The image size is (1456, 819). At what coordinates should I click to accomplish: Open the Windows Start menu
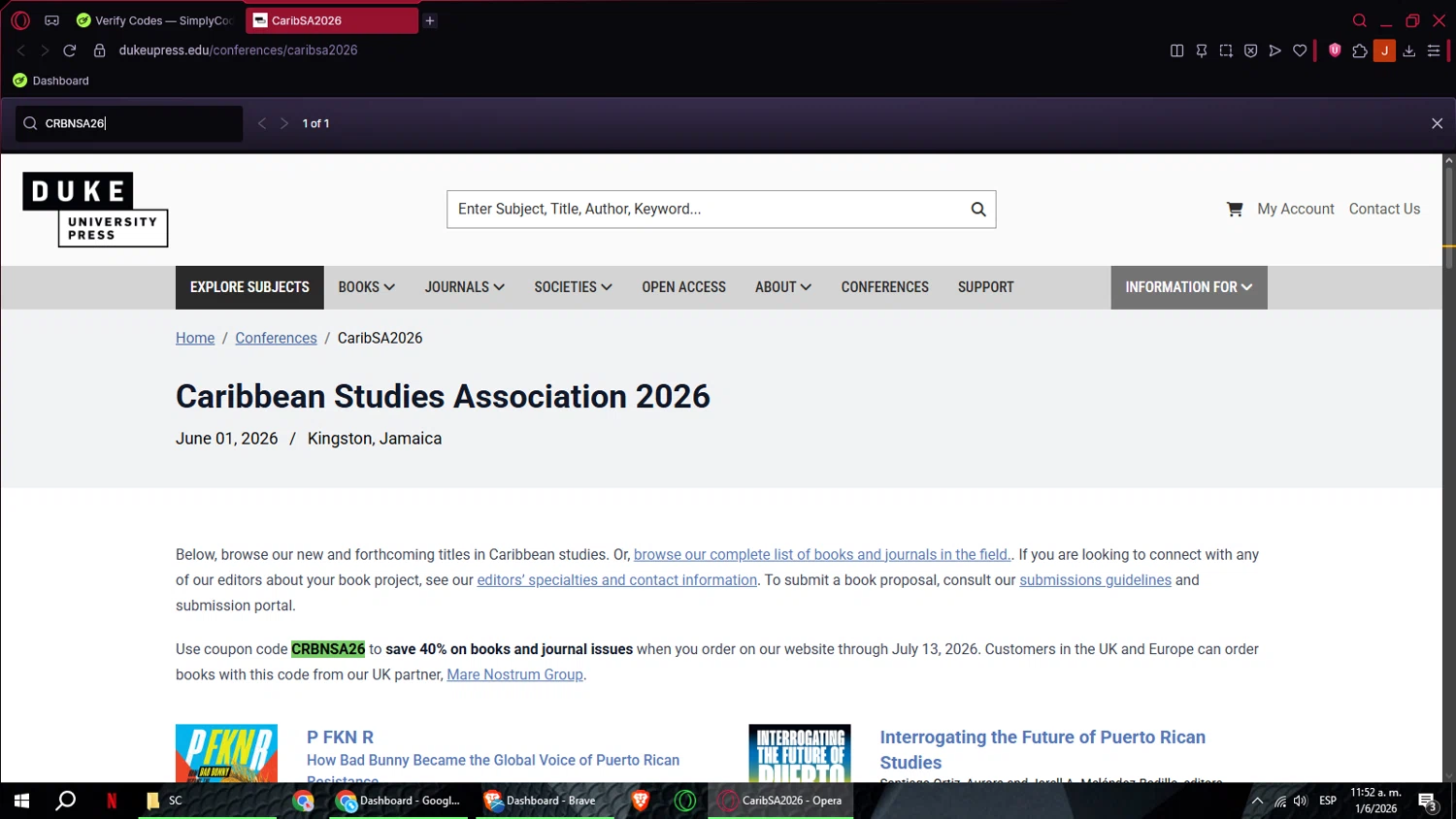pyautogui.click(x=21, y=801)
